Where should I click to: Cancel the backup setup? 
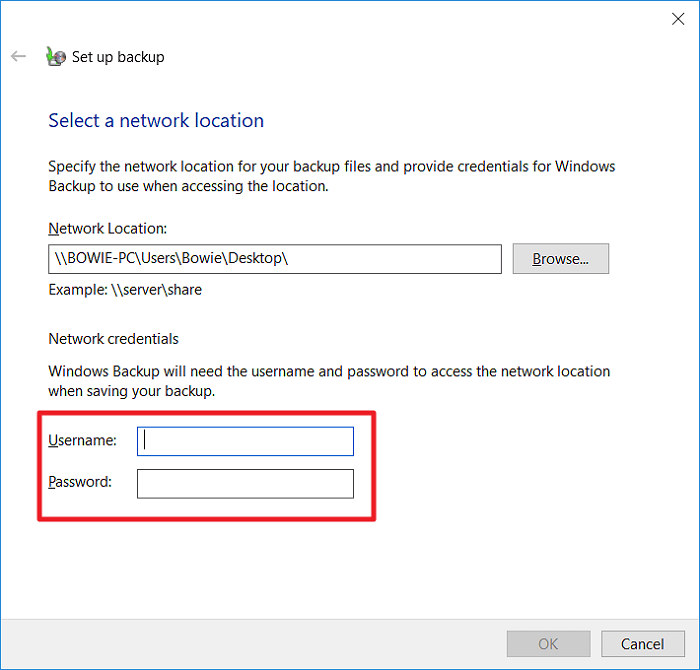click(642, 644)
